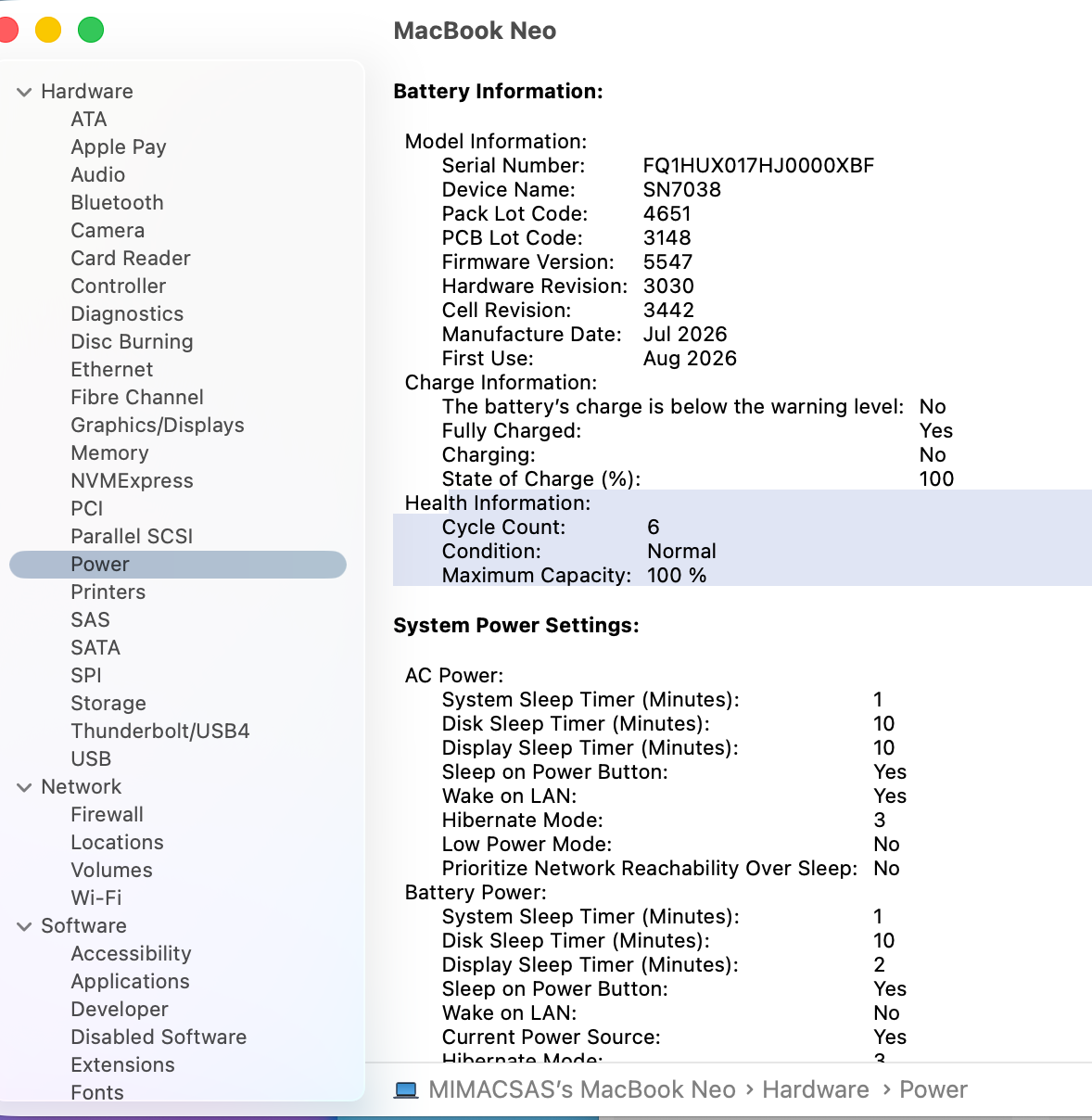The width and height of the screenshot is (1092, 1120).
Task: Select SPI in the sidebar
Action: tap(86, 676)
